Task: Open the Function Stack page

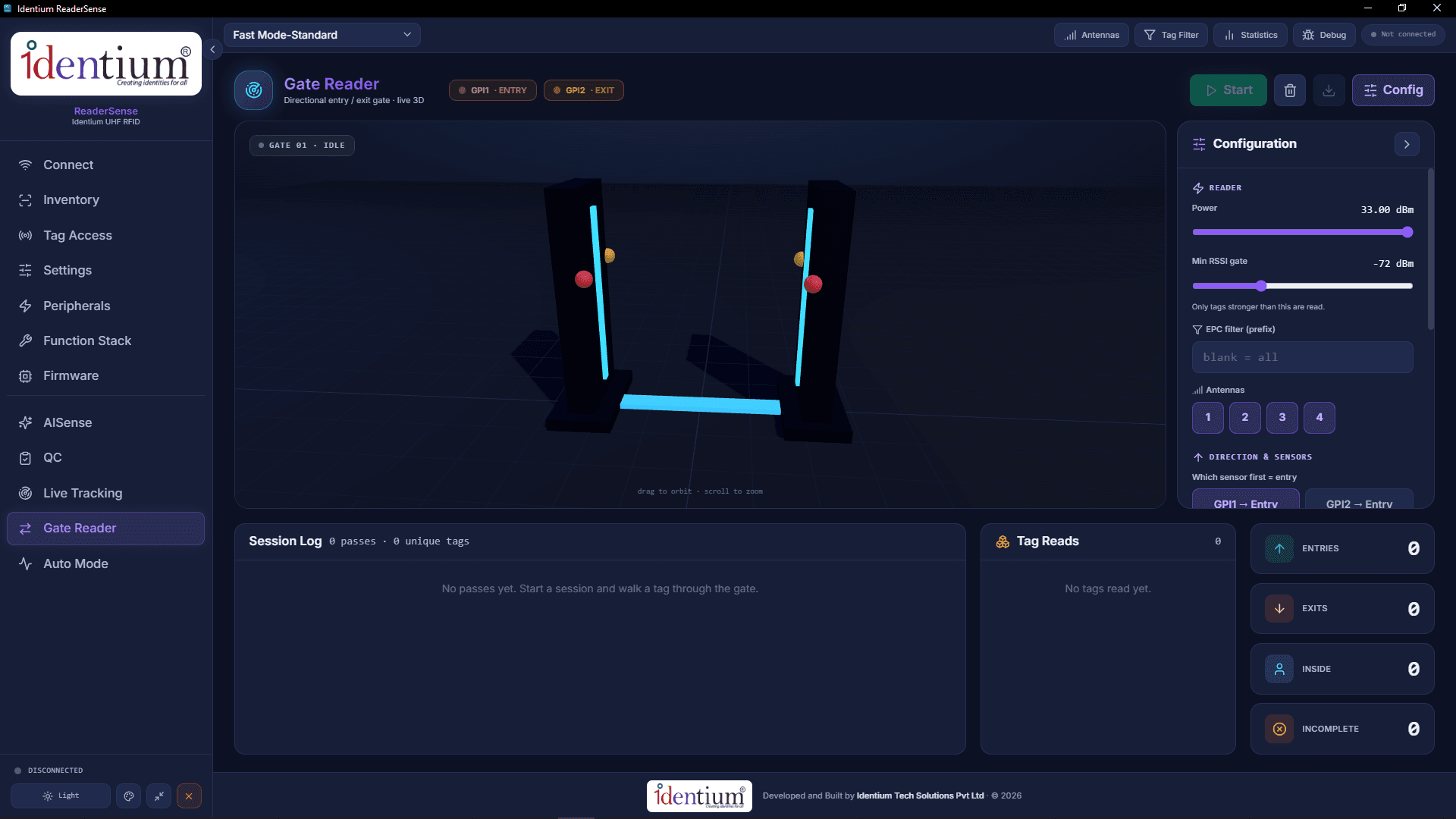Action: point(106,340)
